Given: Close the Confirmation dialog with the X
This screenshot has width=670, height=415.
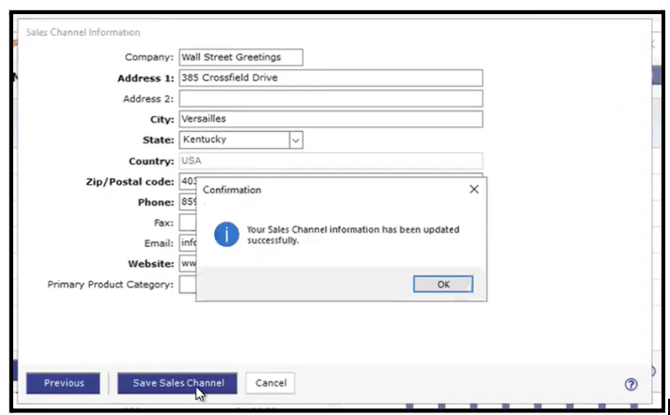Looking at the screenshot, I should (x=474, y=189).
